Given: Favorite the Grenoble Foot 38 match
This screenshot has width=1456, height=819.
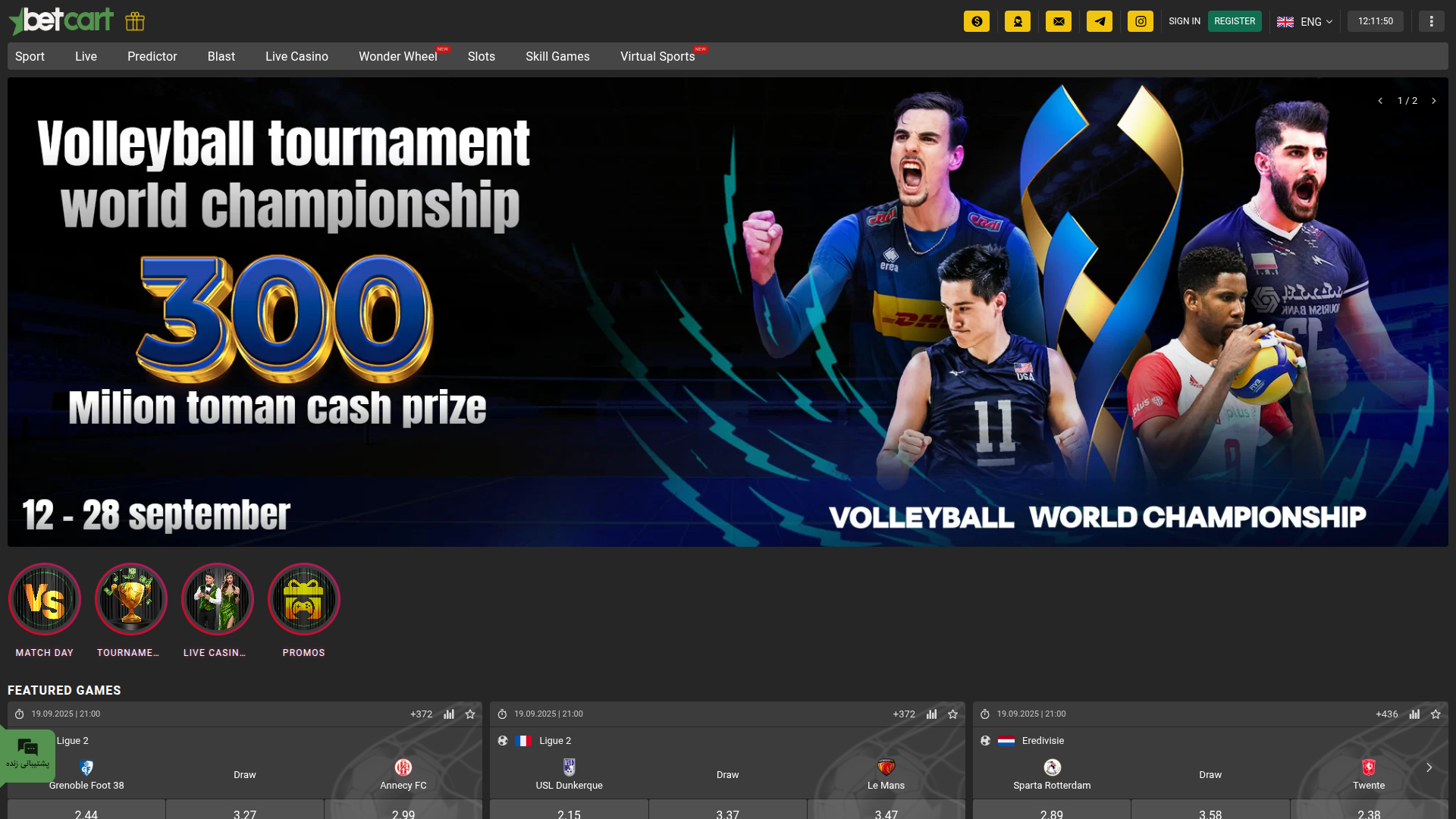Looking at the screenshot, I should click(469, 714).
